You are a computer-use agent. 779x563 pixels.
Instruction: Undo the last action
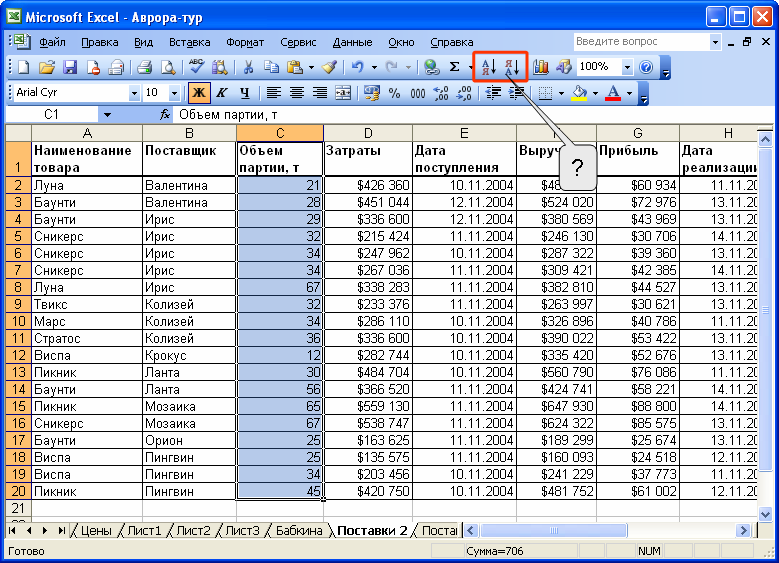point(358,67)
